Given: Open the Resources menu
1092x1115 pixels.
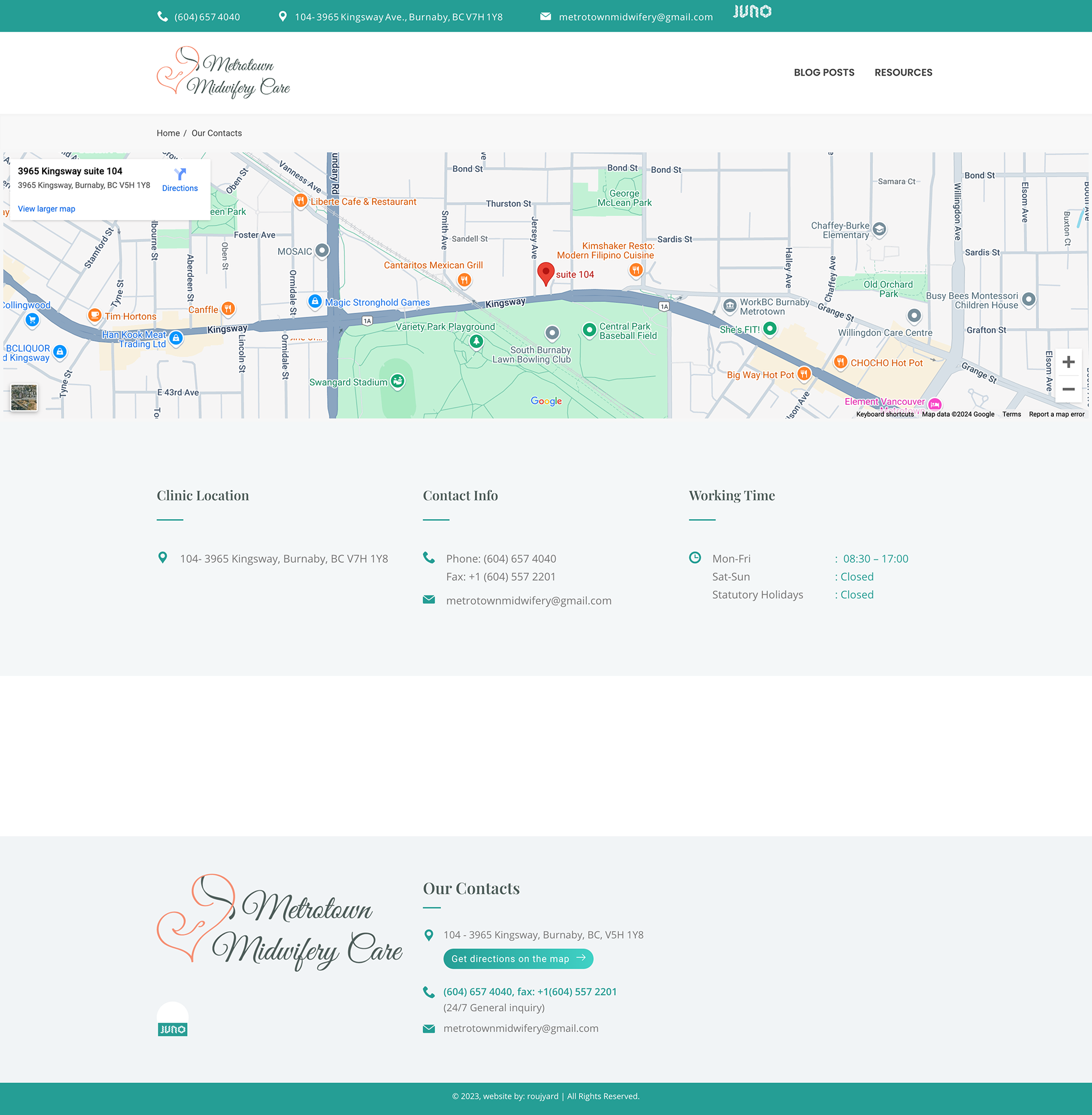Looking at the screenshot, I should (903, 73).
